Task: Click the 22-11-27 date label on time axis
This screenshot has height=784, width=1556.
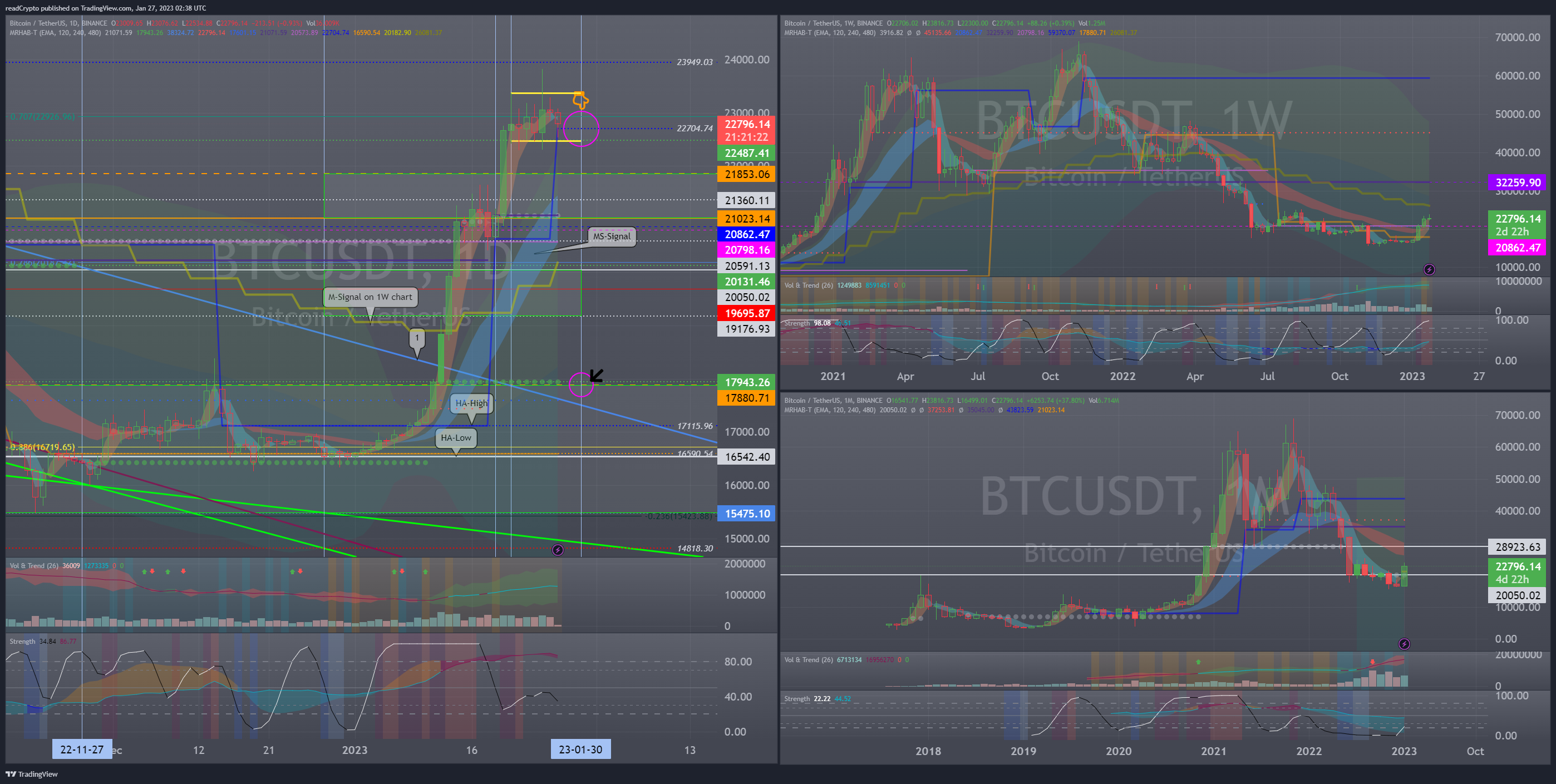Action: coord(82,750)
